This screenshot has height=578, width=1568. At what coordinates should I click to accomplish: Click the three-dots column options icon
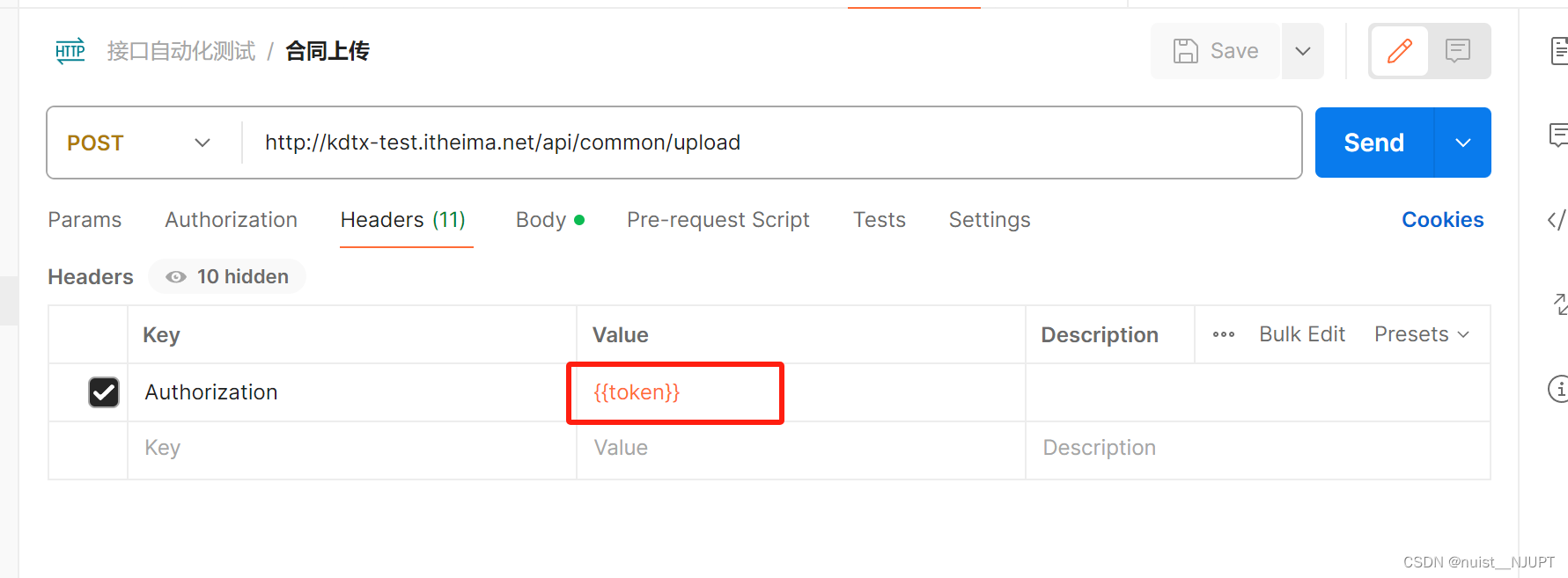(x=1224, y=334)
